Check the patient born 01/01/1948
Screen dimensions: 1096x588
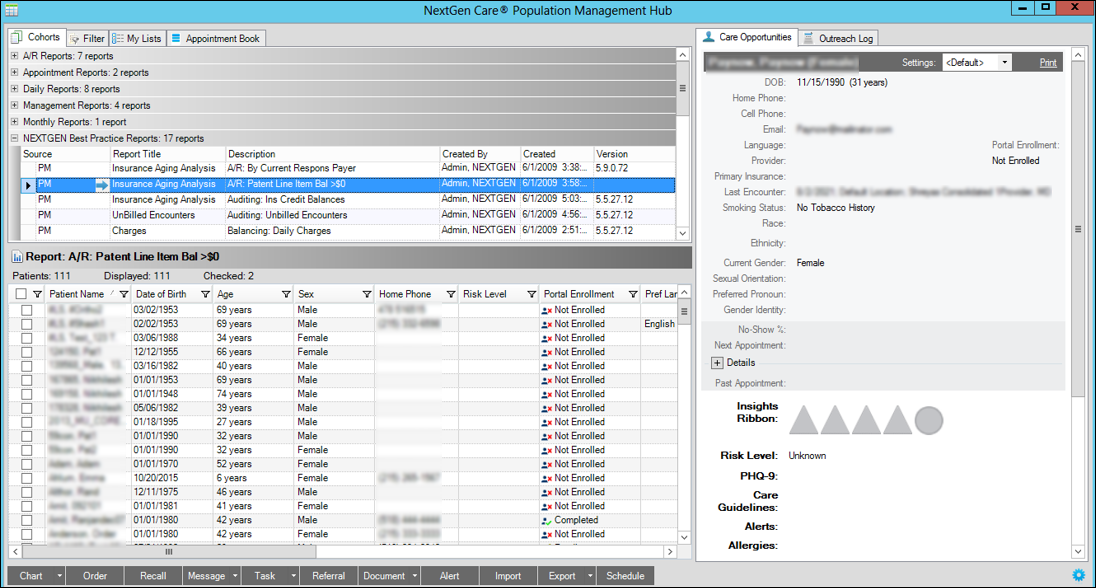(x=27, y=394)
